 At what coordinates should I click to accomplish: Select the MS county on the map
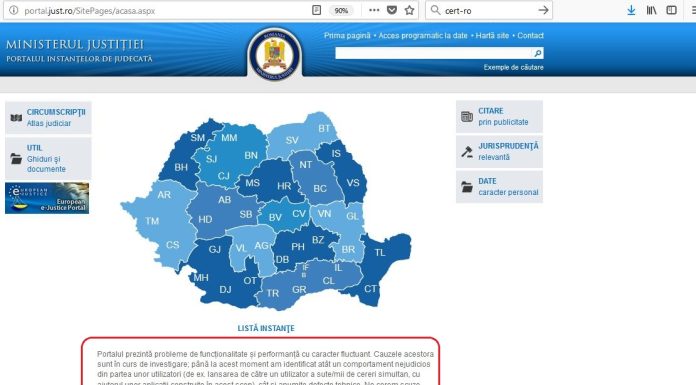click(252, 183)
